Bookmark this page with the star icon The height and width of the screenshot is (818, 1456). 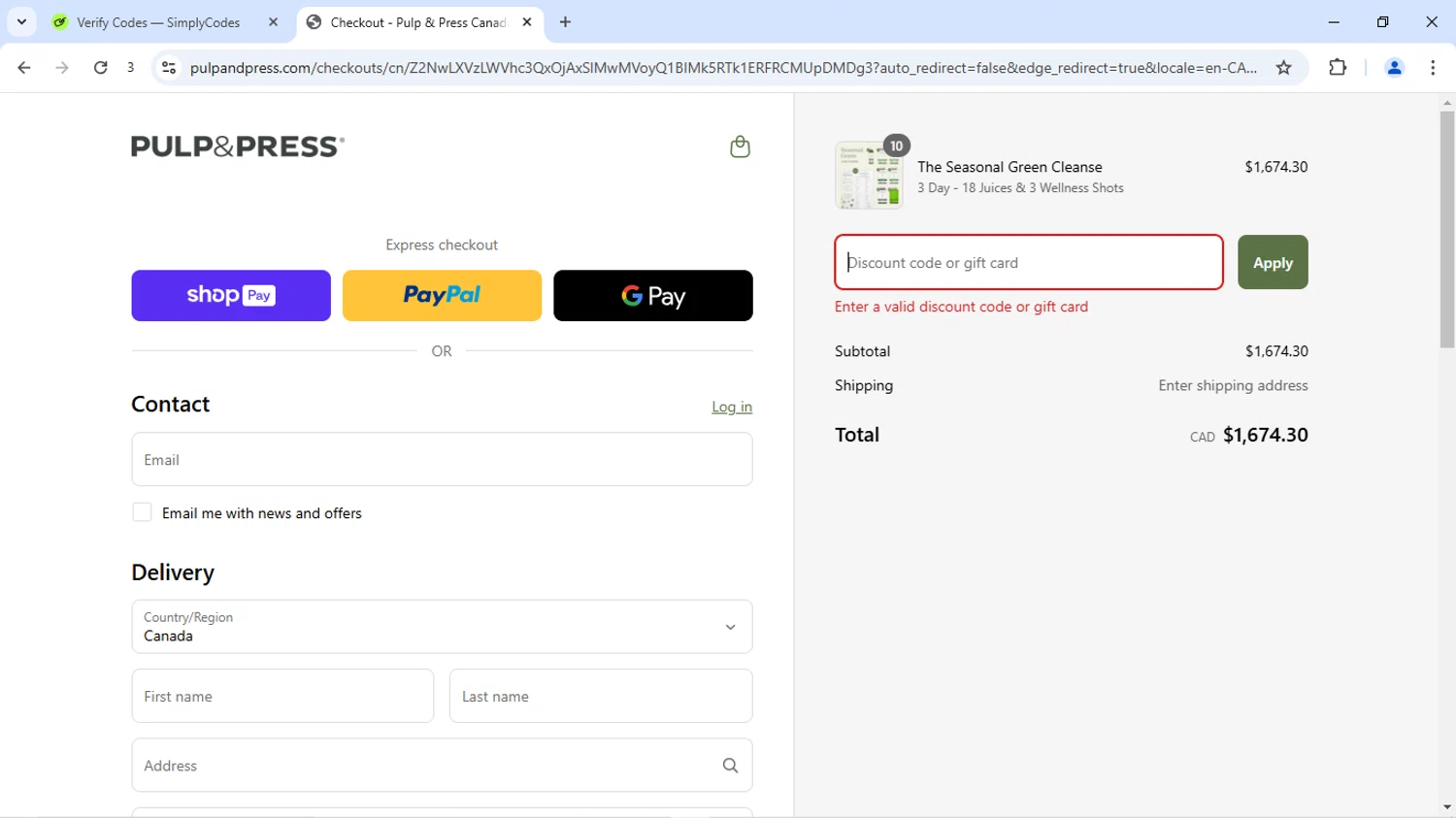coord(1284,67)
